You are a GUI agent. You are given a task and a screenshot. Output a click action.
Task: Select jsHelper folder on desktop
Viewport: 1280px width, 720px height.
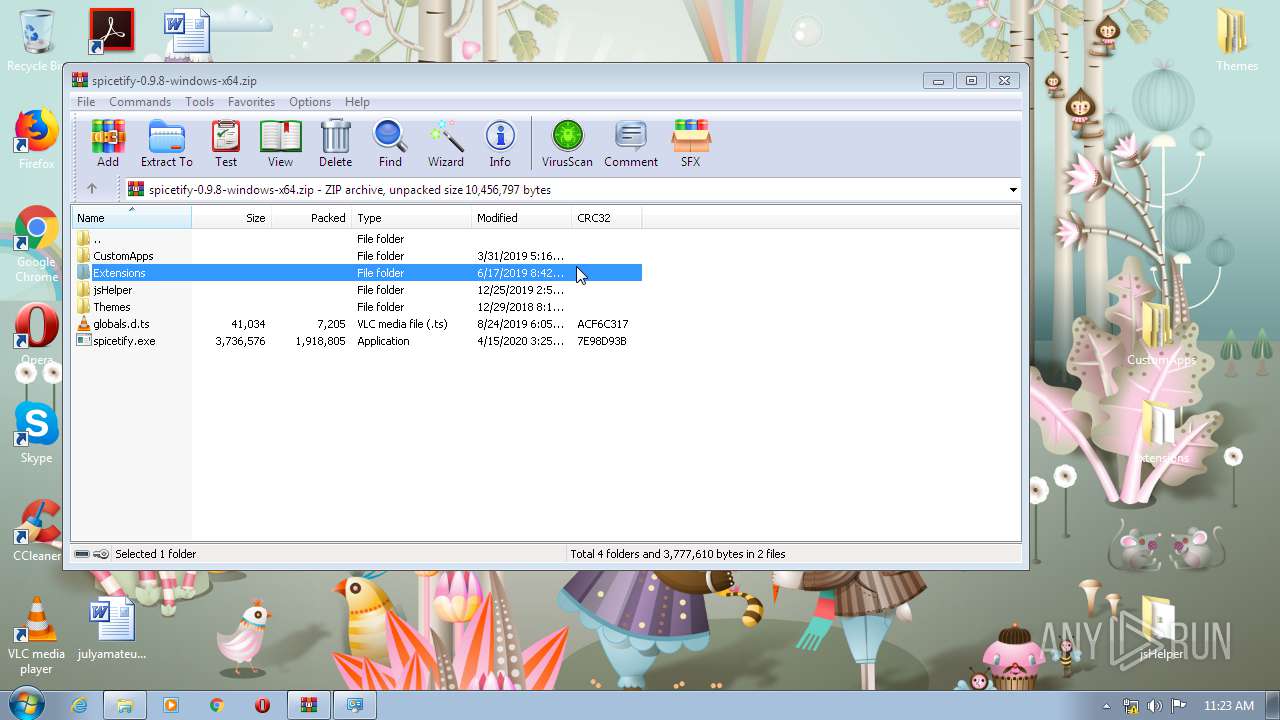(x=1161, y=628)
